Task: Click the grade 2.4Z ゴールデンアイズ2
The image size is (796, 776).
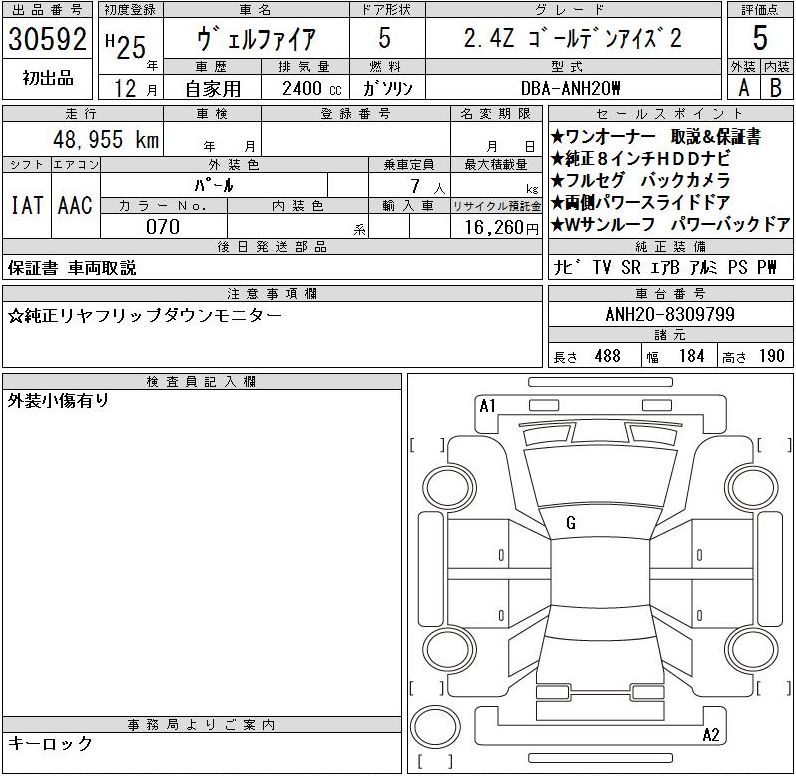Action: click(x=572, y=39)
